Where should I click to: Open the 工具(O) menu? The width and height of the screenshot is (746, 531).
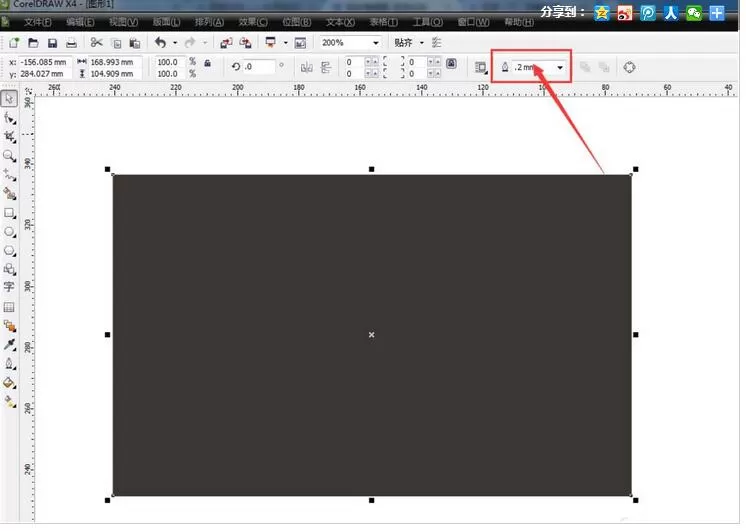428,22
